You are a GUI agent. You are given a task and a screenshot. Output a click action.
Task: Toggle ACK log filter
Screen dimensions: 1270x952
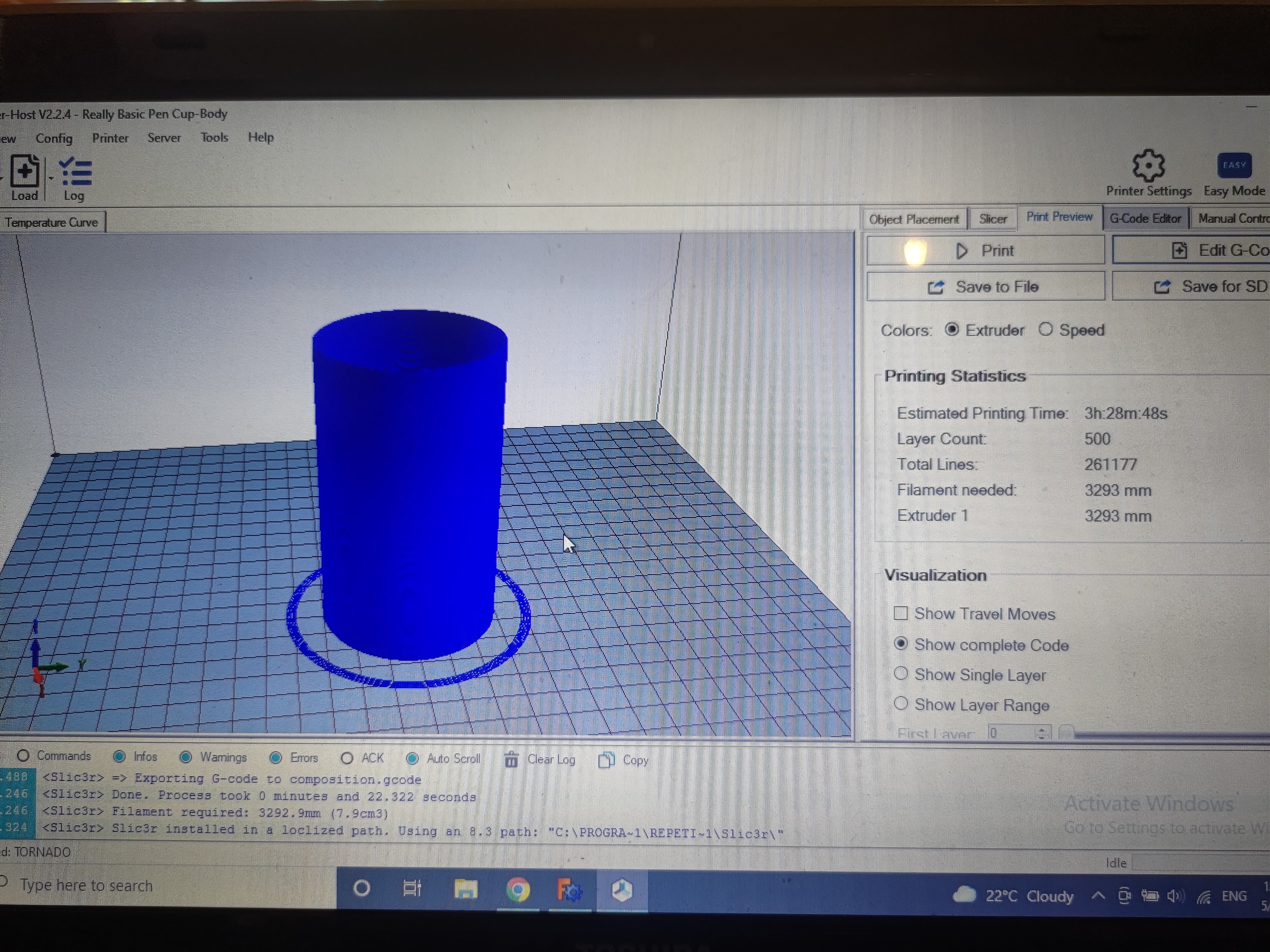(347, 758)
